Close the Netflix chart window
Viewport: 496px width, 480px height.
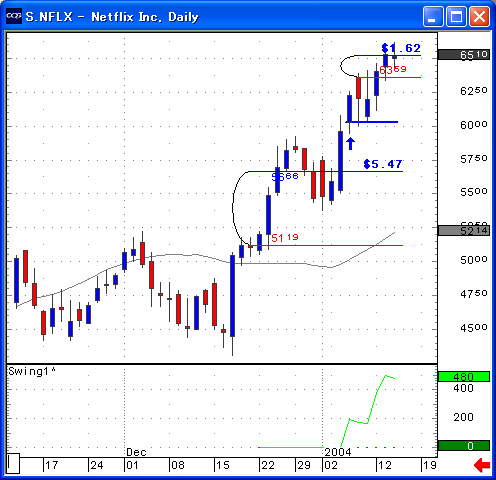(479, 16)
